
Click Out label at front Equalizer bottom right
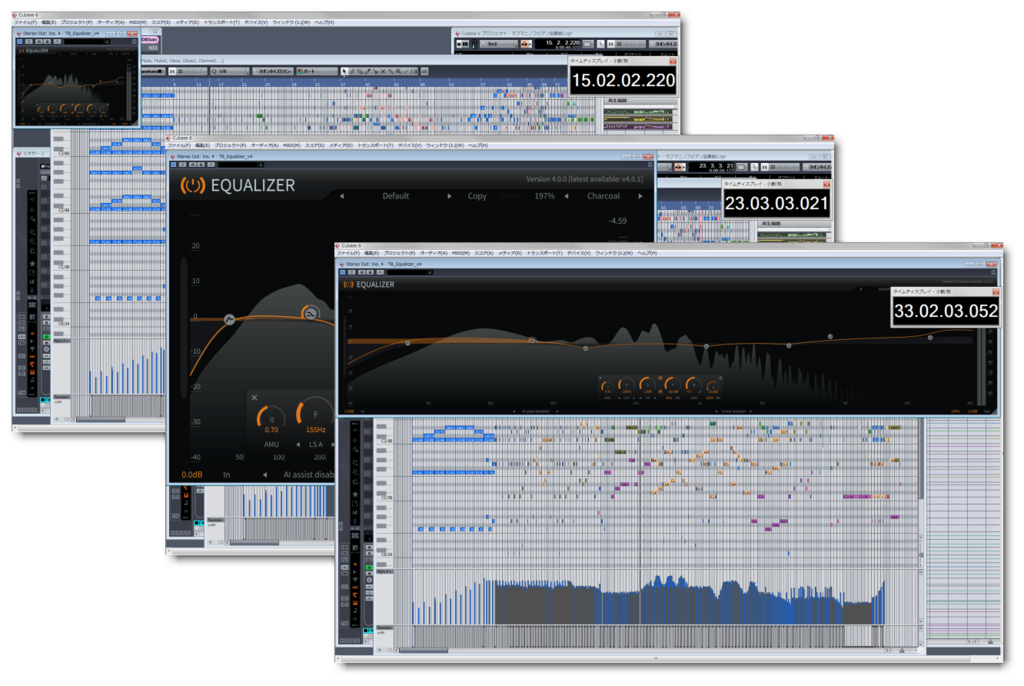click(987, 411)
